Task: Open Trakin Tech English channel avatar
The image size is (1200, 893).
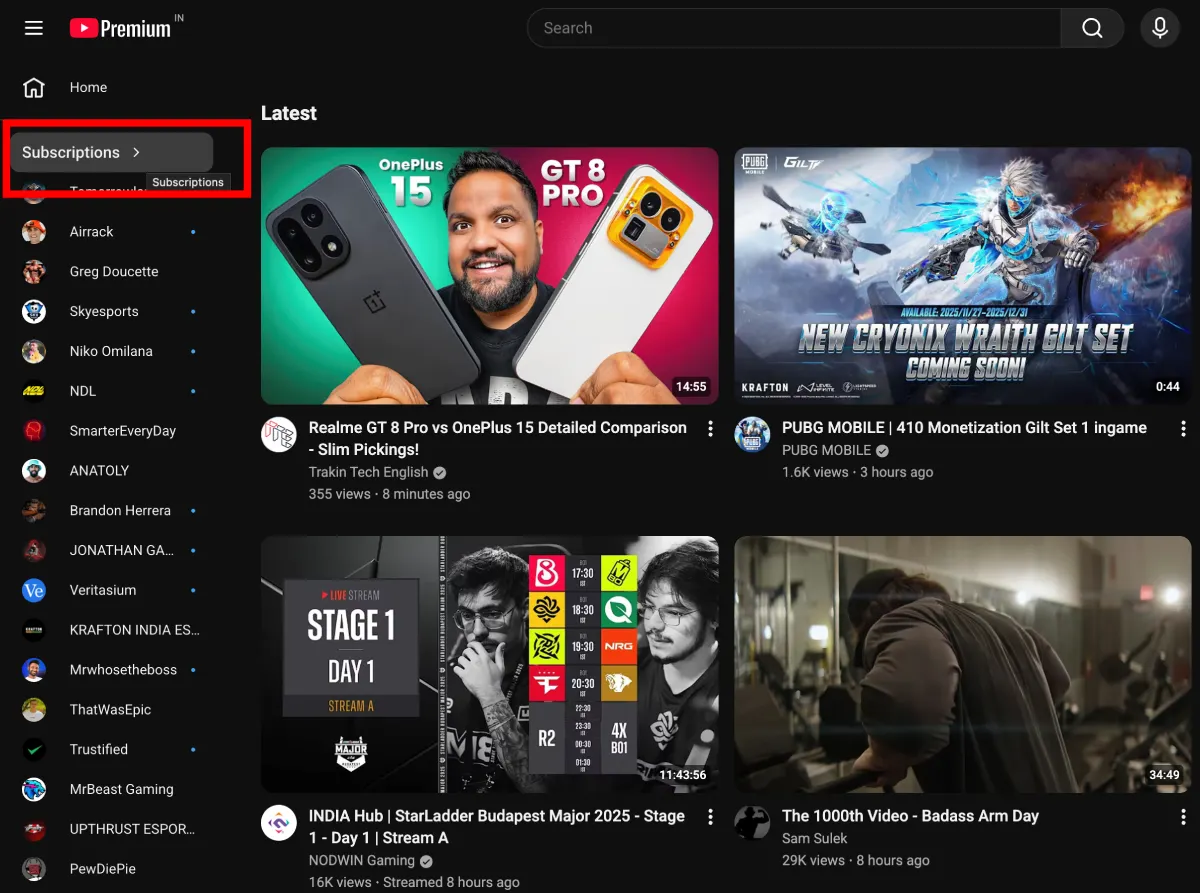Action: click(278, 434)
